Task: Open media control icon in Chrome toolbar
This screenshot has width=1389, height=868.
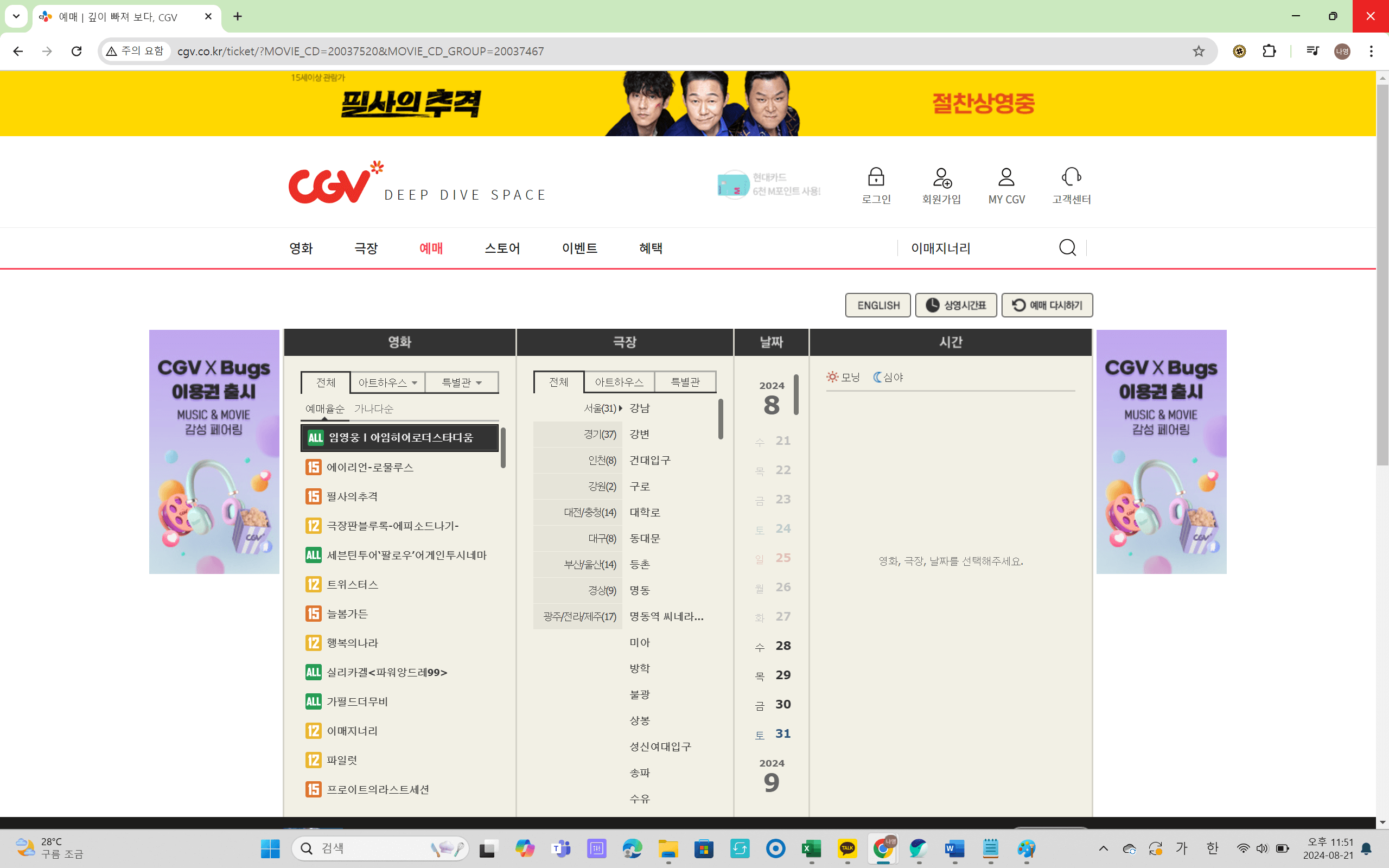Action: (1312, 51)
